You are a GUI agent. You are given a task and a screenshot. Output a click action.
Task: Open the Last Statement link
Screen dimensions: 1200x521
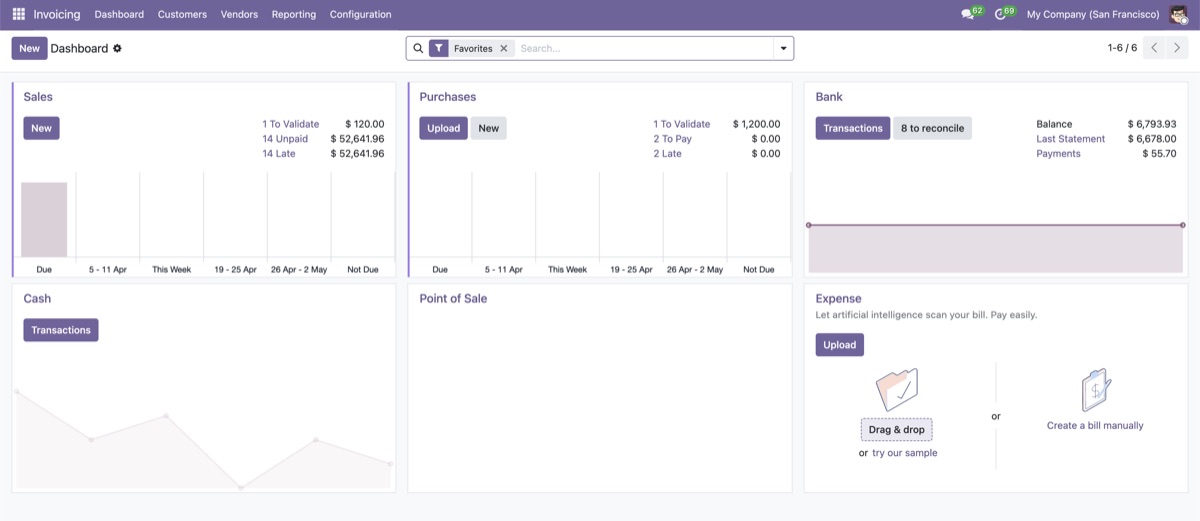pyautogui.click(x=1071, y=139)
